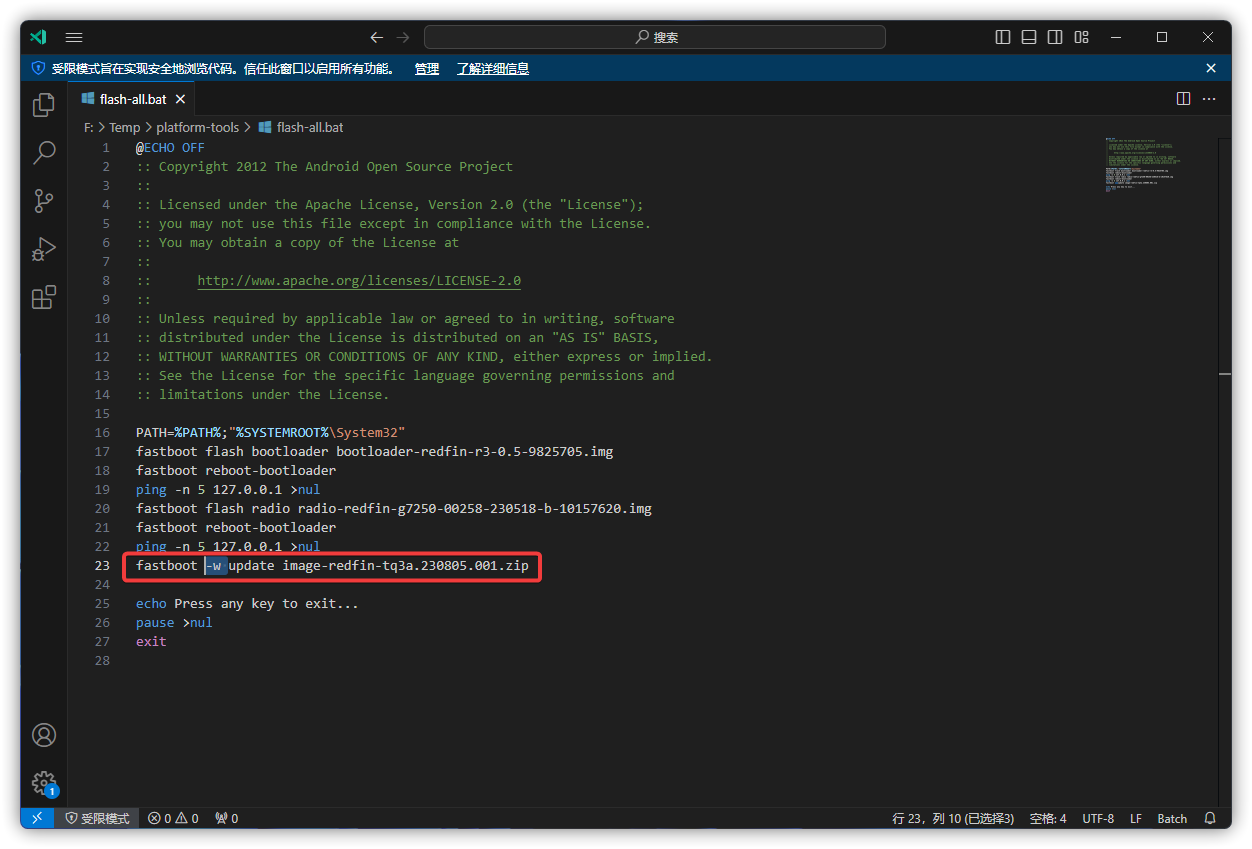The image size is (1252, 849).
Task: Open the hamburger application menu
Action: click(74, 37)
